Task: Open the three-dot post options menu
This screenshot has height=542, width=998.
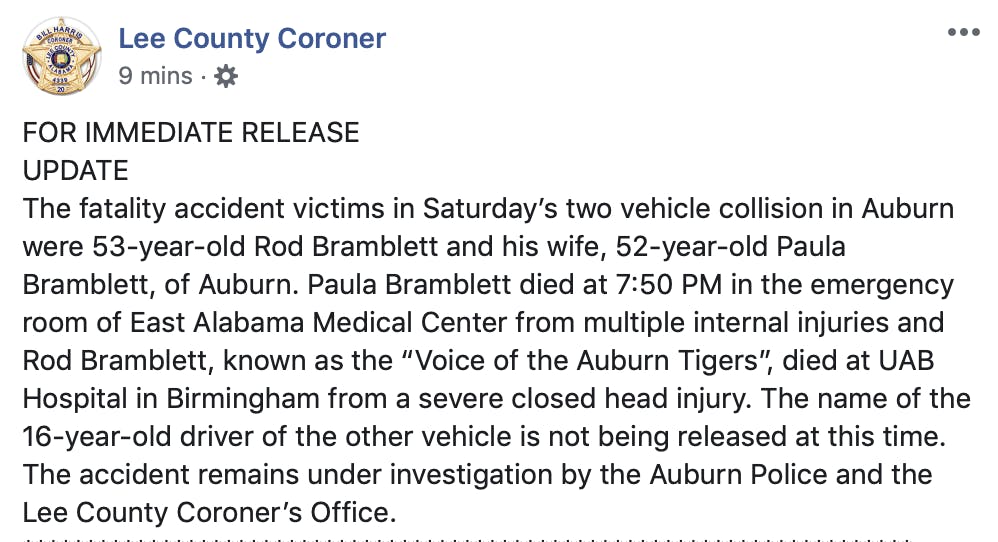Action: 963,32
